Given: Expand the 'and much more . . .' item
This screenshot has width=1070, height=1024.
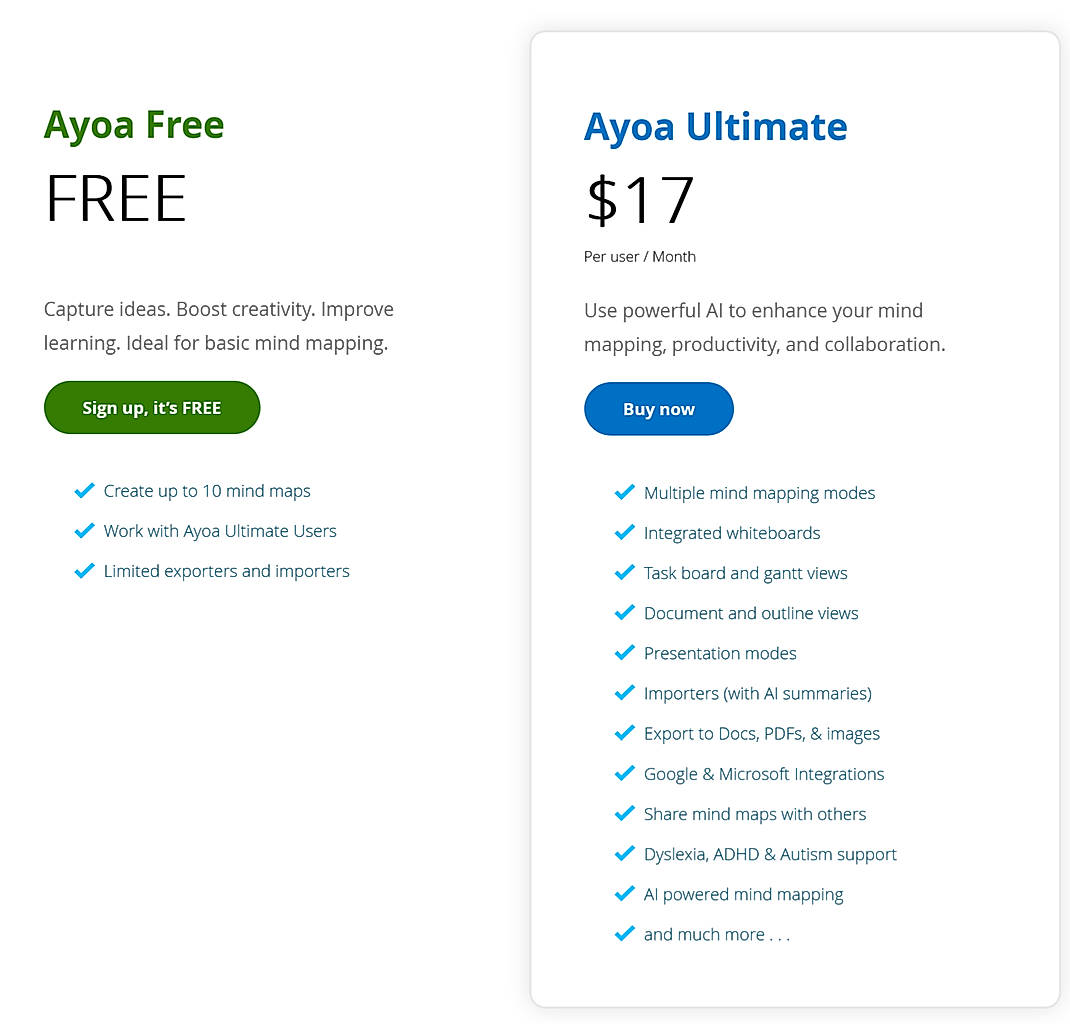Looking at the screenshot, I should (717, 934).
